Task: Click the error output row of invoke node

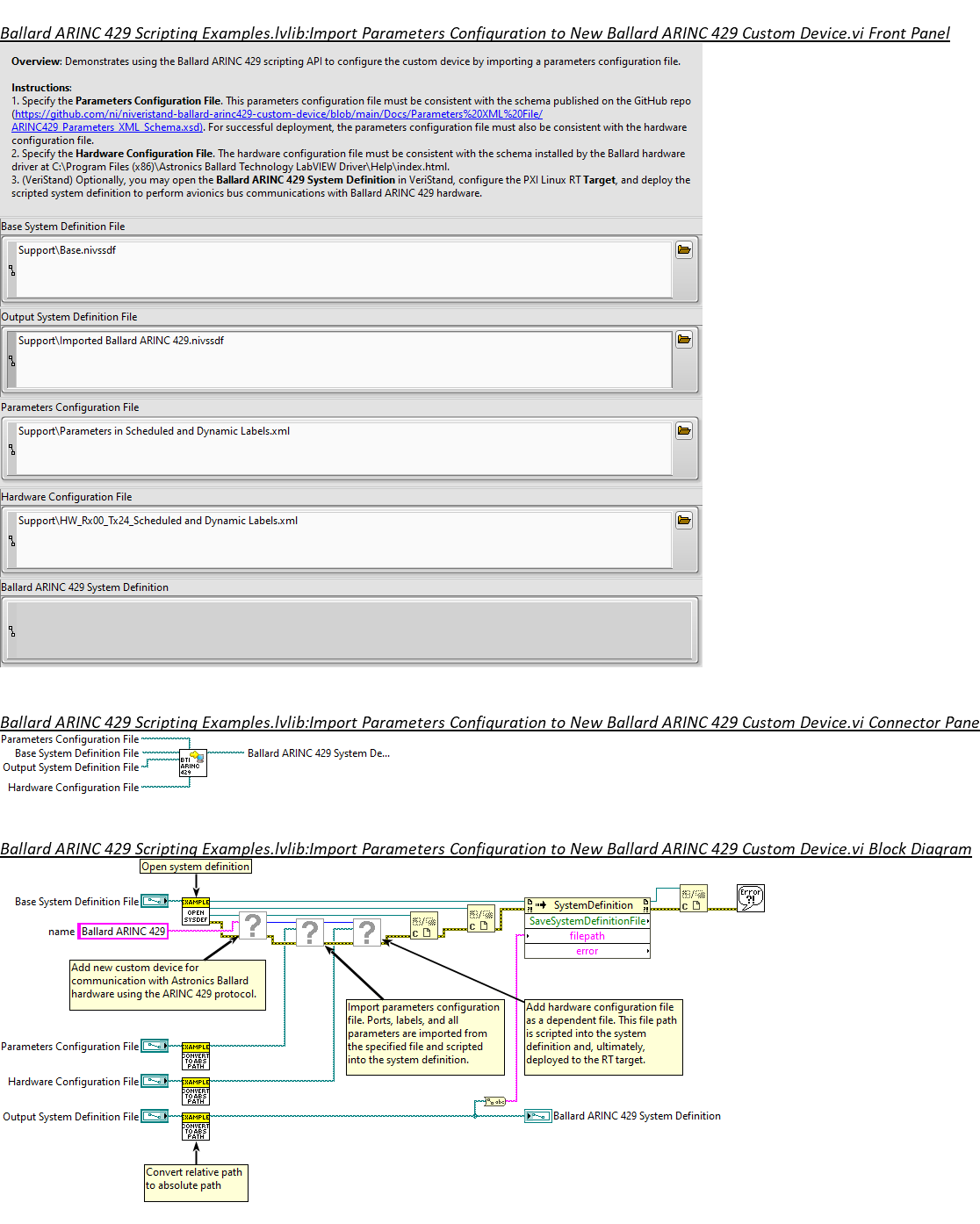Action: [x=587, y=951]
